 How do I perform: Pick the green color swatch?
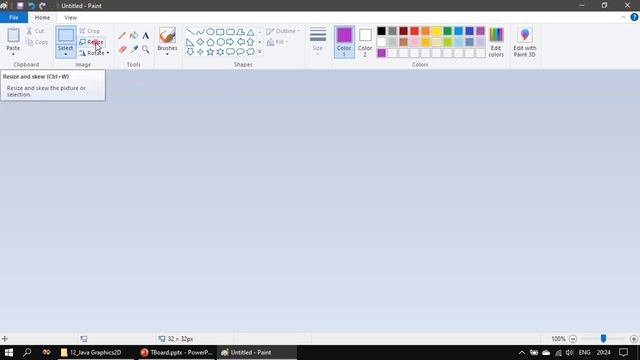click(x=447, y=31)
